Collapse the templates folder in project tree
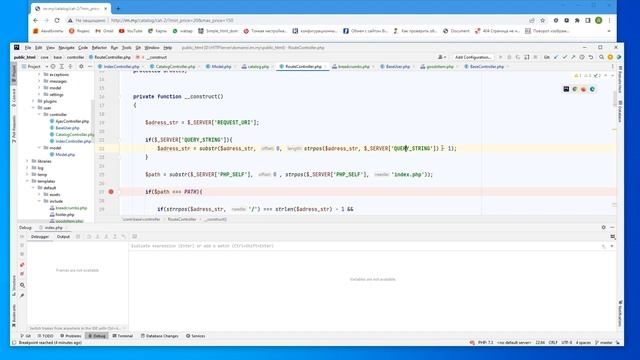Image resolution: width=640 pixels, height=360 pixels. [x=27, y=181]
